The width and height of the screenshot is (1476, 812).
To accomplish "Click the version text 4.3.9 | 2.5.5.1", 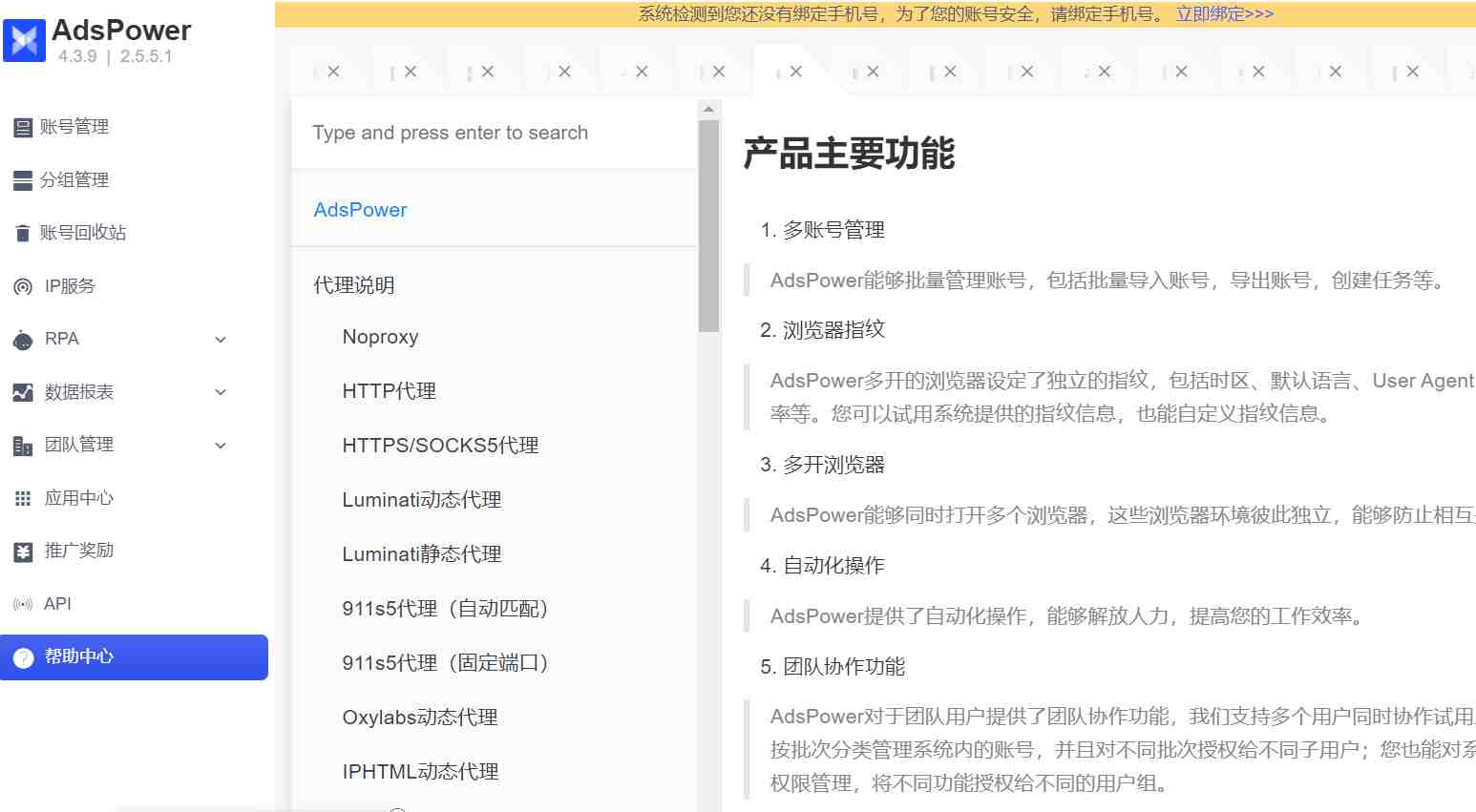I will [115, 56].
